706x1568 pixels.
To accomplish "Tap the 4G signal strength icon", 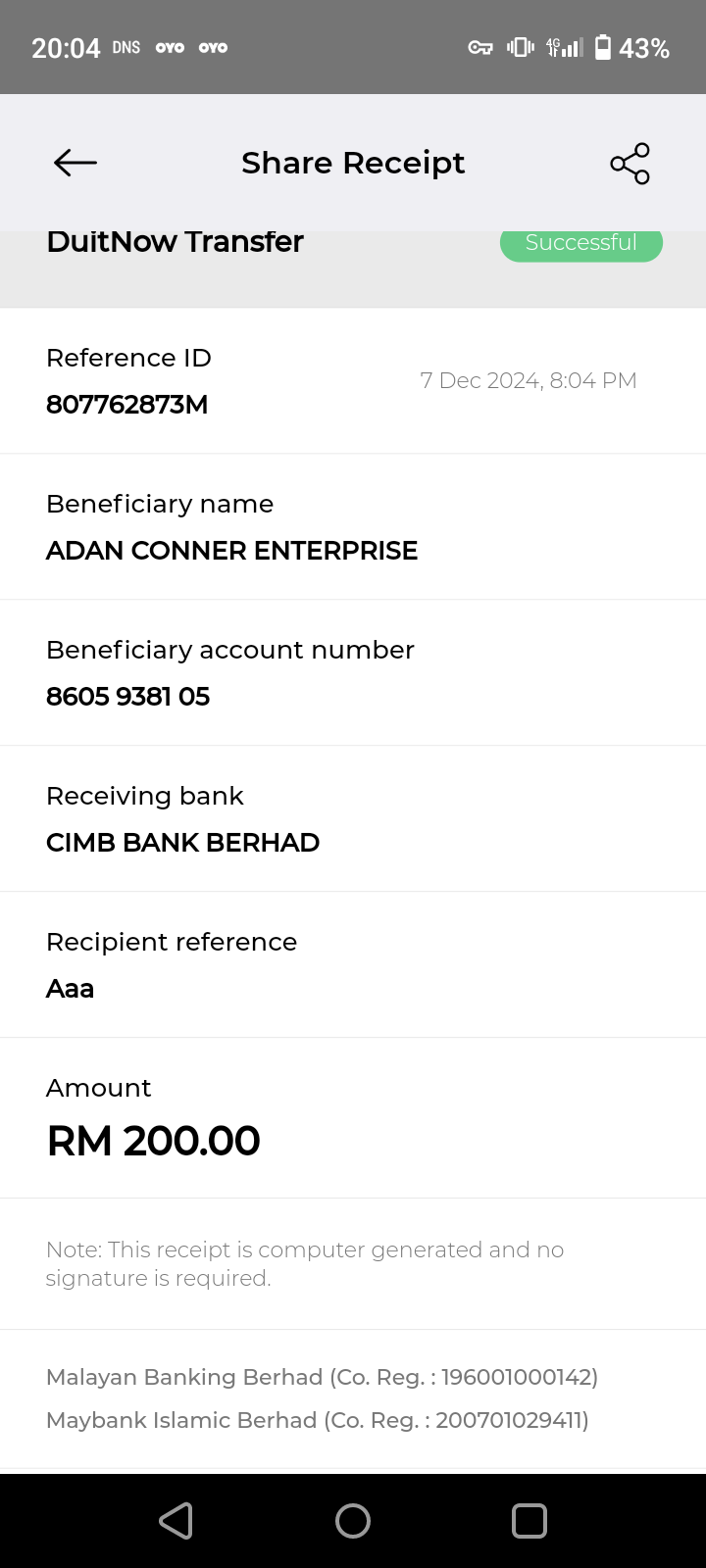I will point(565,47).
